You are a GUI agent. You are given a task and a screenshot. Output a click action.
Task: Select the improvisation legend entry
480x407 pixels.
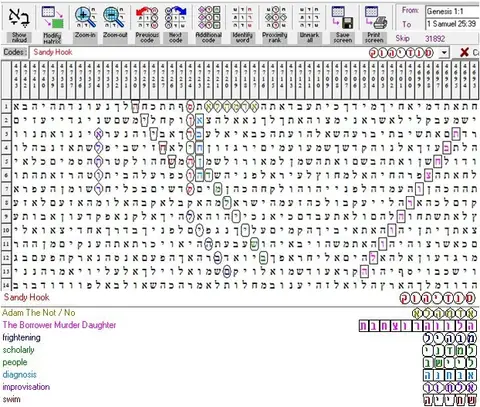click(26, 387)
